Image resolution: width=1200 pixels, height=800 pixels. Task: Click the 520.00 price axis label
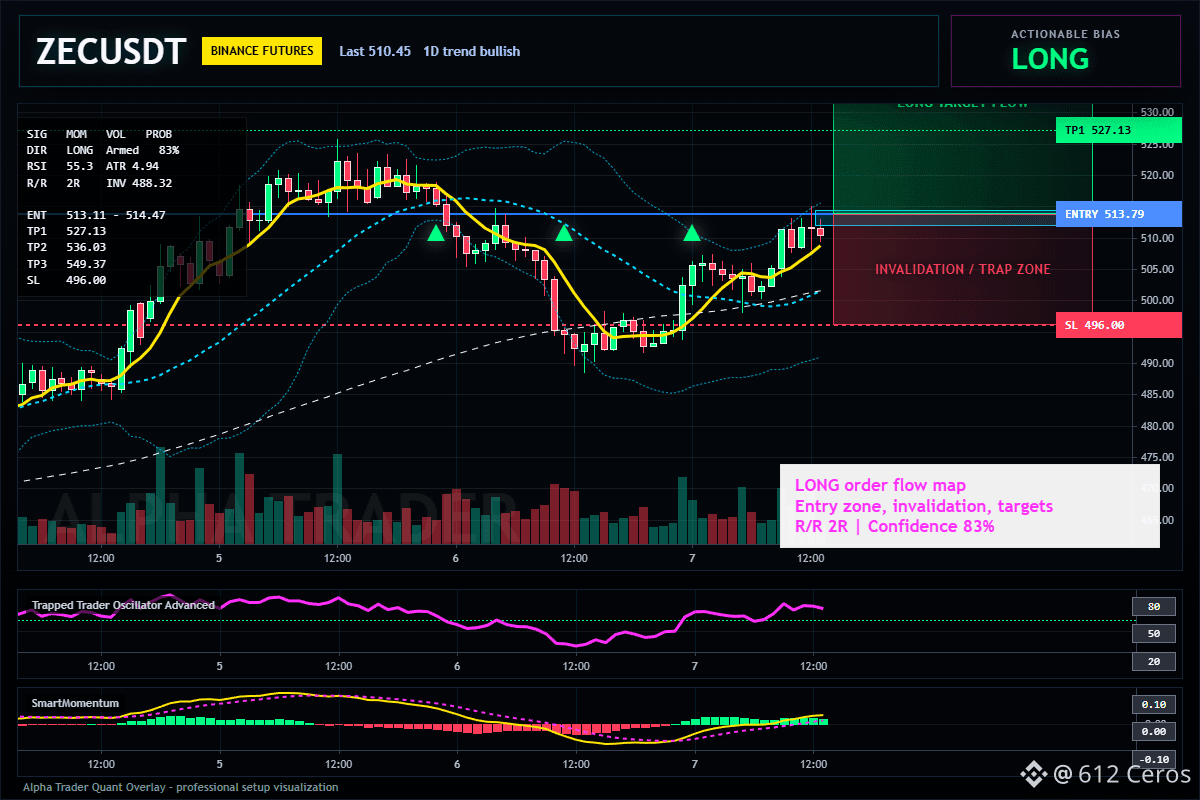point(1156,175)
